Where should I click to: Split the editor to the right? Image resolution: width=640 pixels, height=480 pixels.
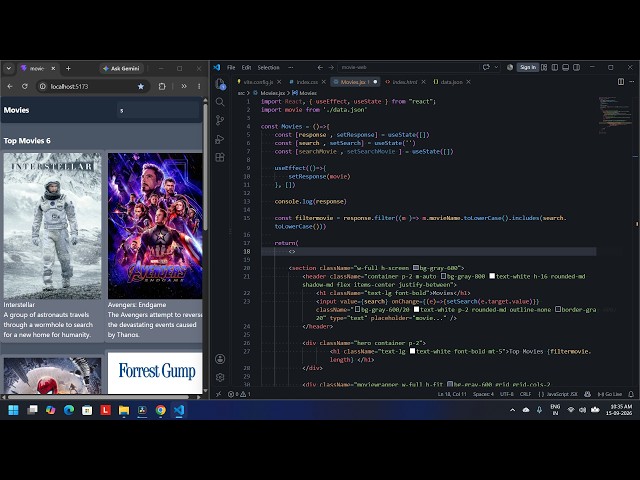pos(621,82)
